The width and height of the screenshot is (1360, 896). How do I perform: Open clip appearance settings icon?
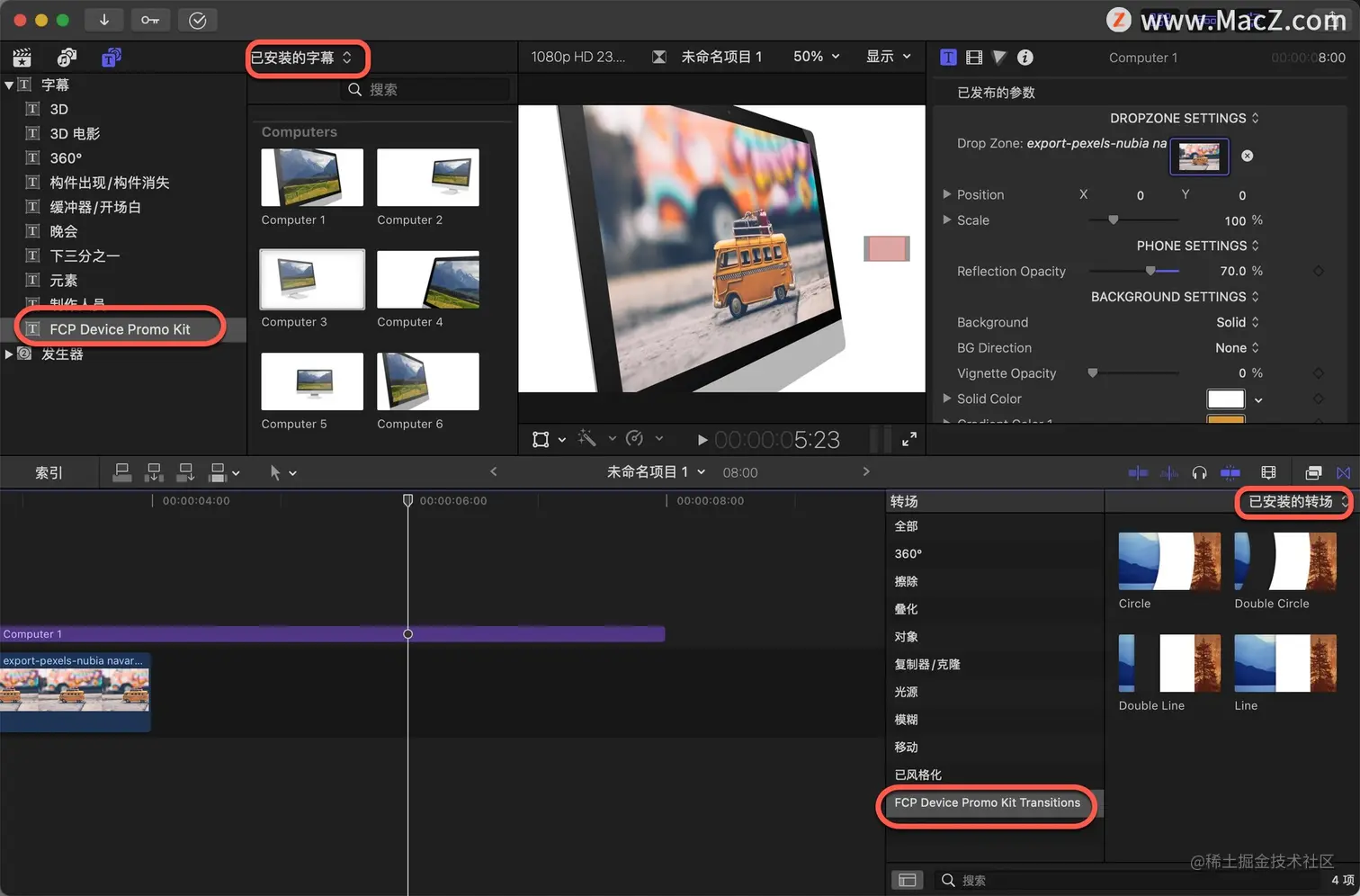tap(1268, 472)
